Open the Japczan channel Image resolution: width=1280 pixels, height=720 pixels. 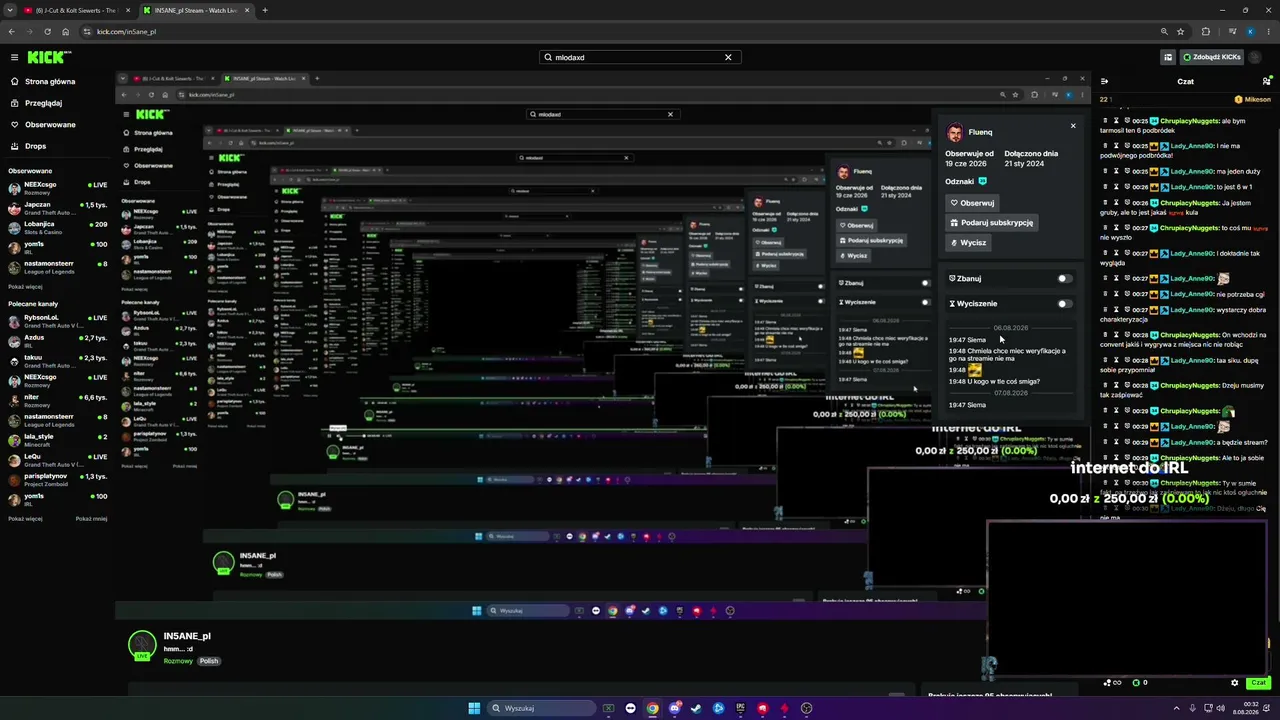[x=58, y=208]
